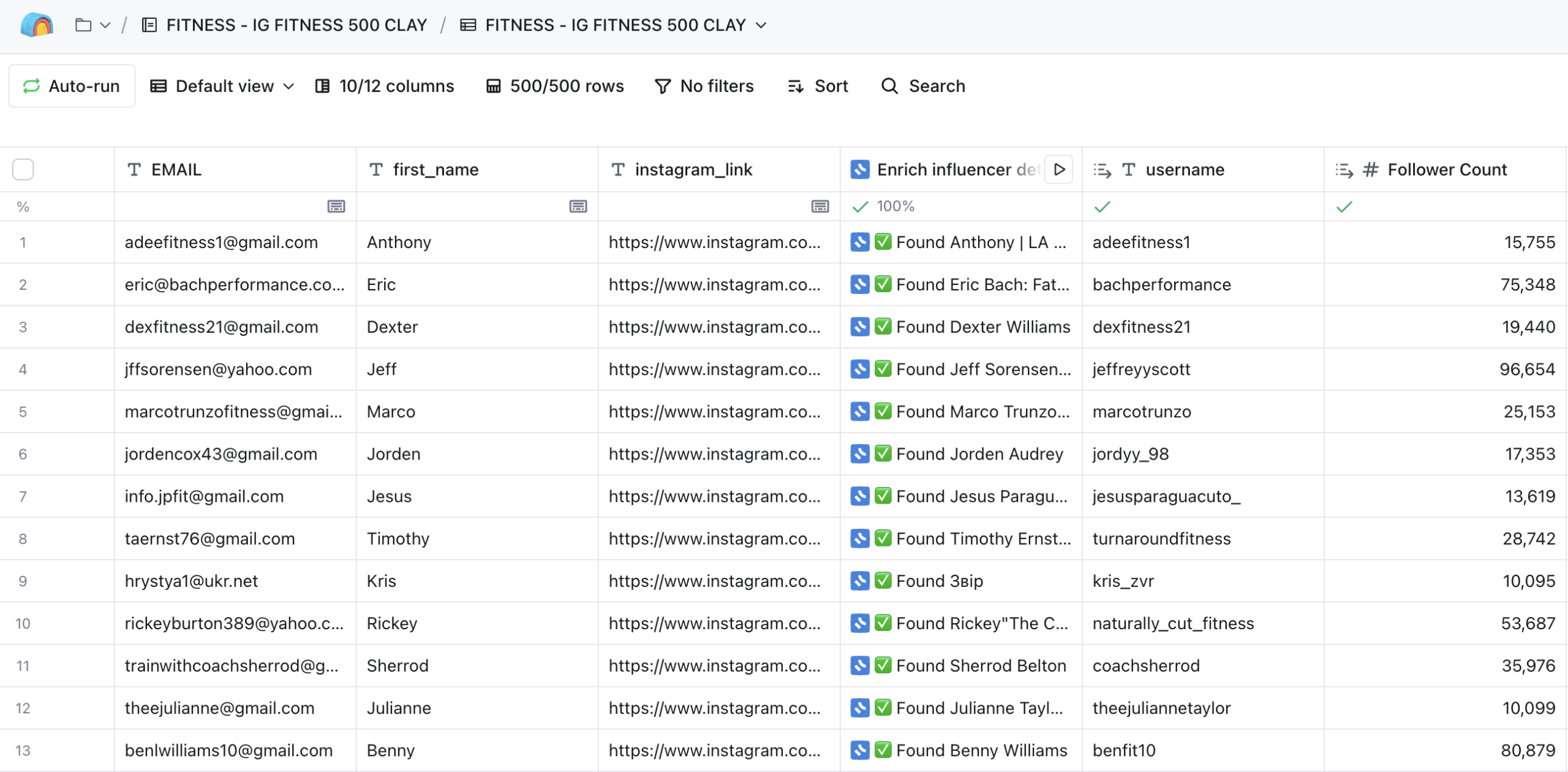Click the enrichment icon in Anthony's row
This screenshot has width=1568, height=772.
tap(860, 242)
